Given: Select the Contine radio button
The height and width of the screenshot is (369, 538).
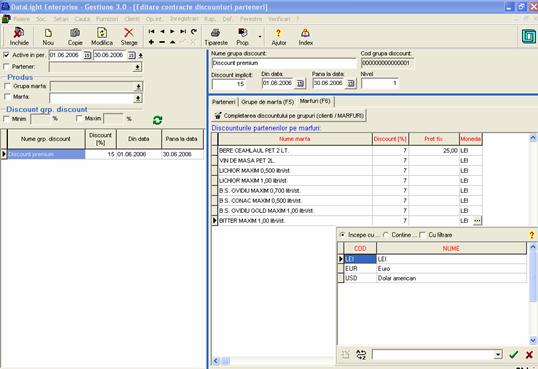Looking at the screenshot, I should (x=386, y=235).
